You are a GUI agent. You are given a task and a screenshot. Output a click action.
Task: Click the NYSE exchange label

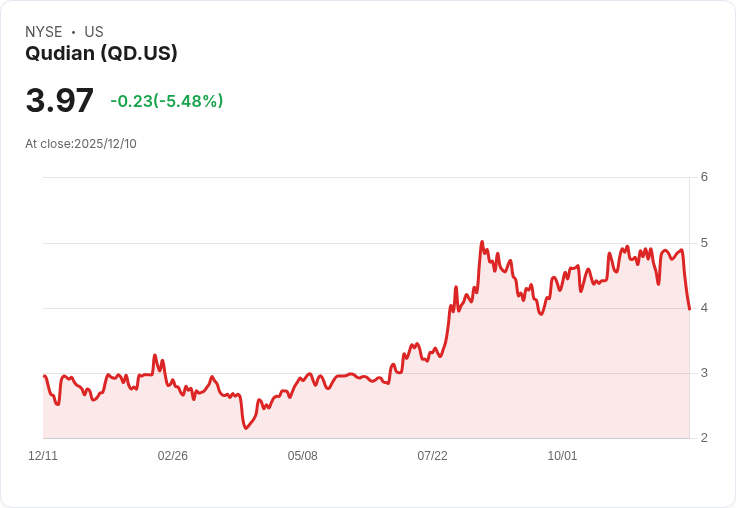[x=43, y=32]
